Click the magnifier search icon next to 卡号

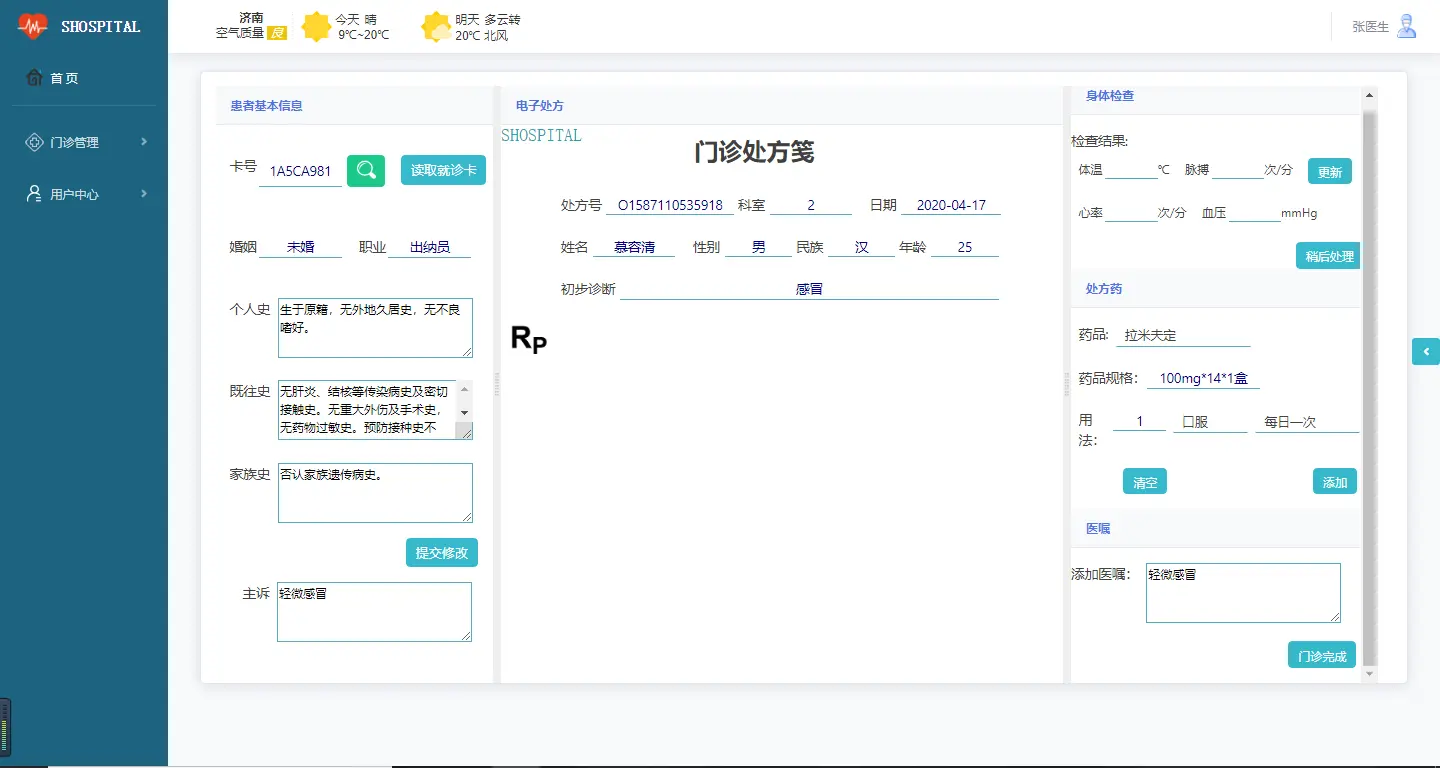click(365, 169)
